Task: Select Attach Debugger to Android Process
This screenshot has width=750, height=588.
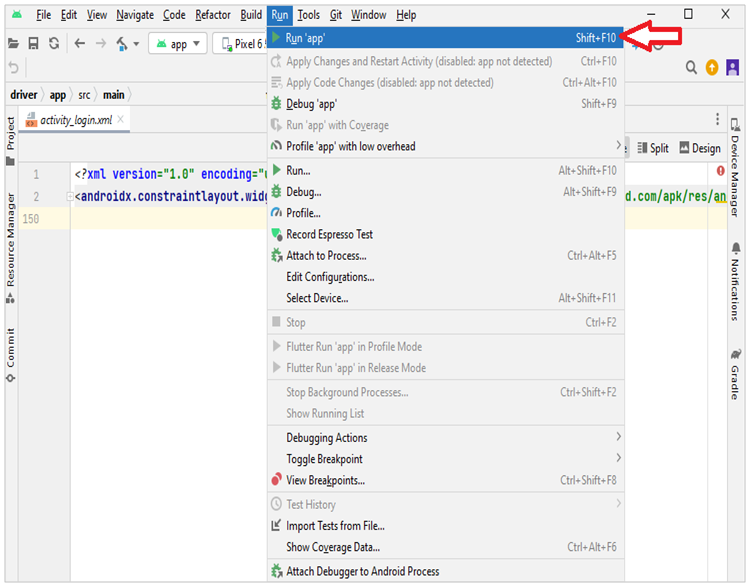Action: click(446, 571)
